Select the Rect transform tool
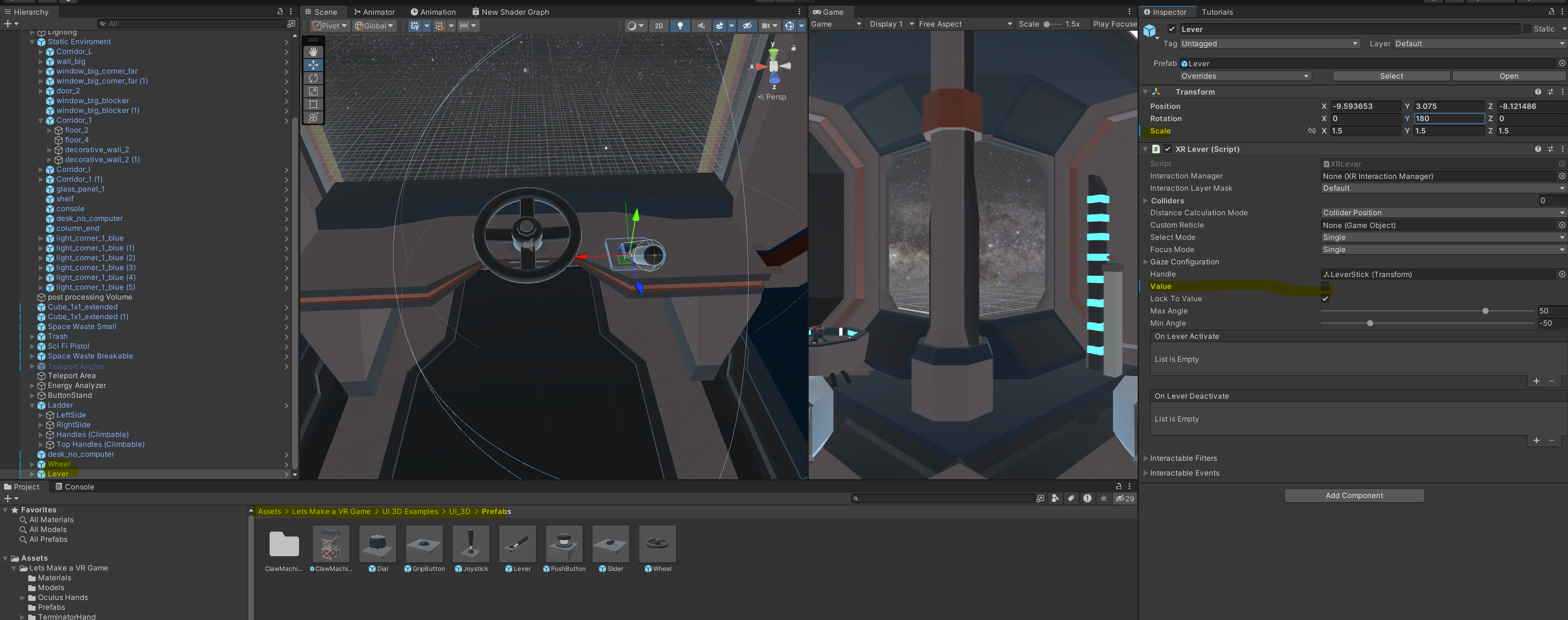Viewport: 1568px width, 620px height. (313, 105)
